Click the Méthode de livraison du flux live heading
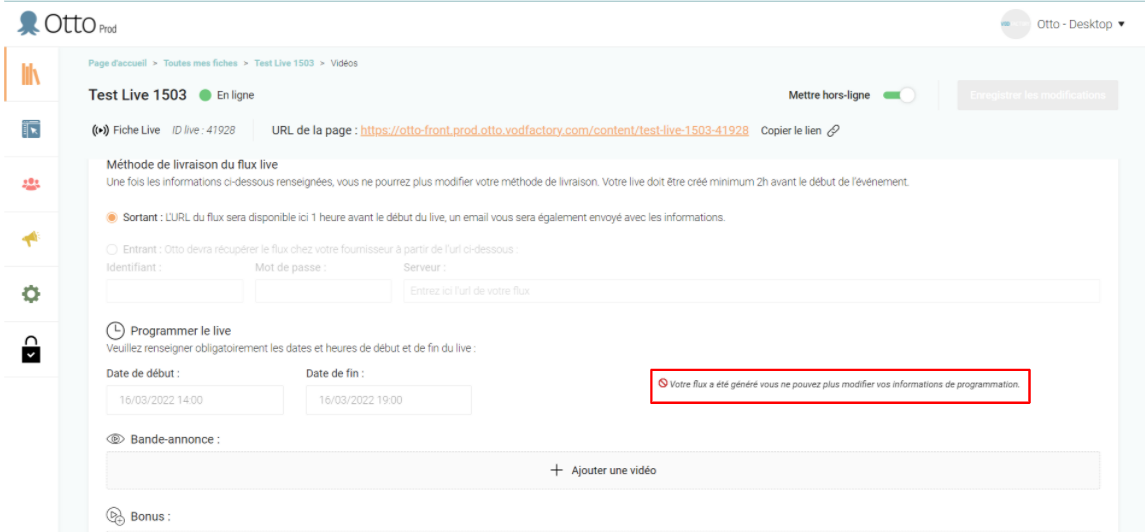Image resolution: width=1145 pixels, height=532 pixels. point(192,164)
